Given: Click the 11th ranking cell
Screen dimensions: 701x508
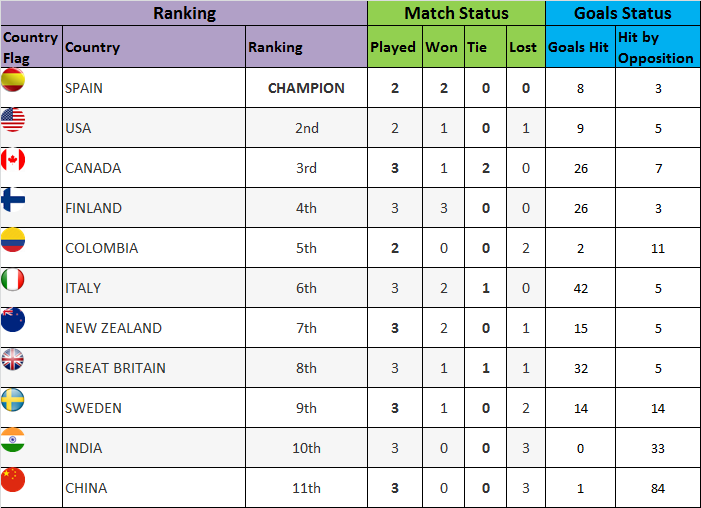Looking at the screenshot, I should 306,488.
